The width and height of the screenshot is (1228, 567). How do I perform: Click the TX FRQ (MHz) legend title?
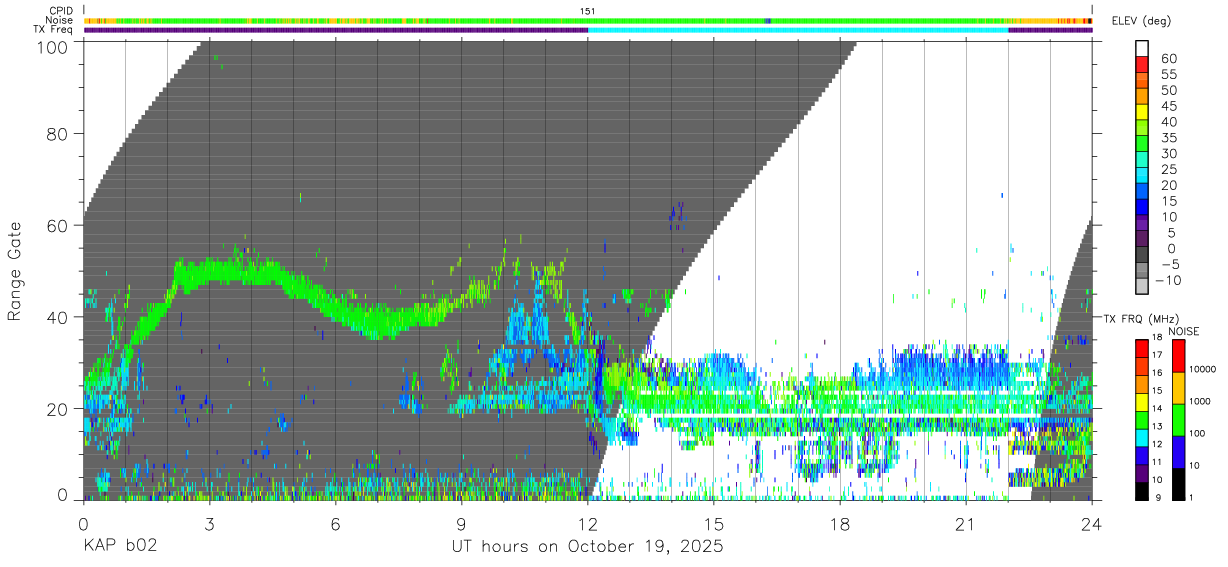tap(1141, 318)
